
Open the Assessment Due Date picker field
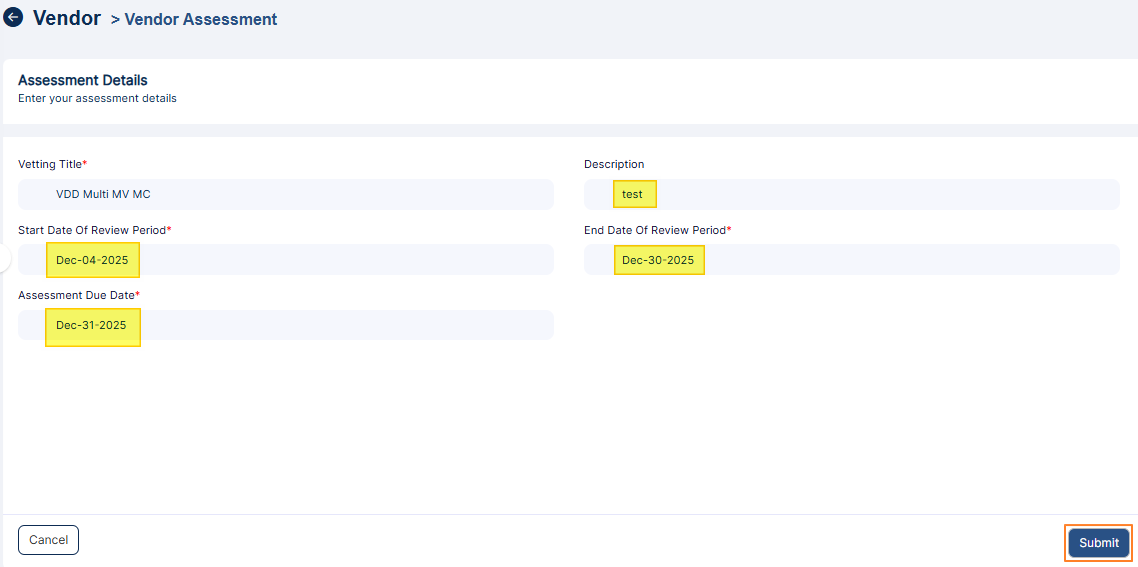tap(285, 326)
